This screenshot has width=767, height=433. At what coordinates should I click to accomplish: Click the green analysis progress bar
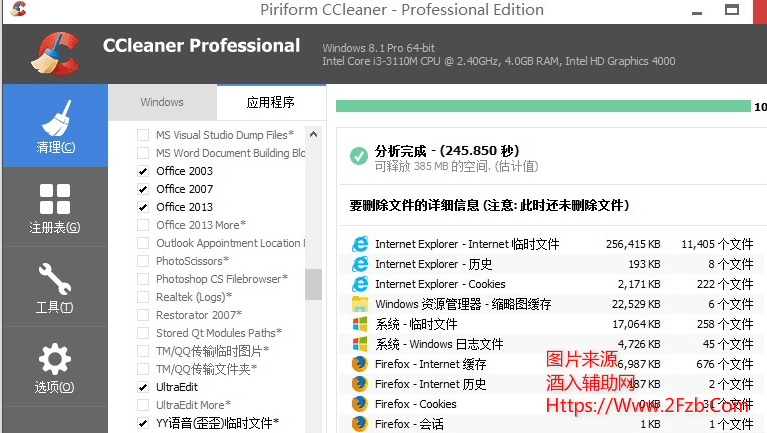tap(543, 106)
